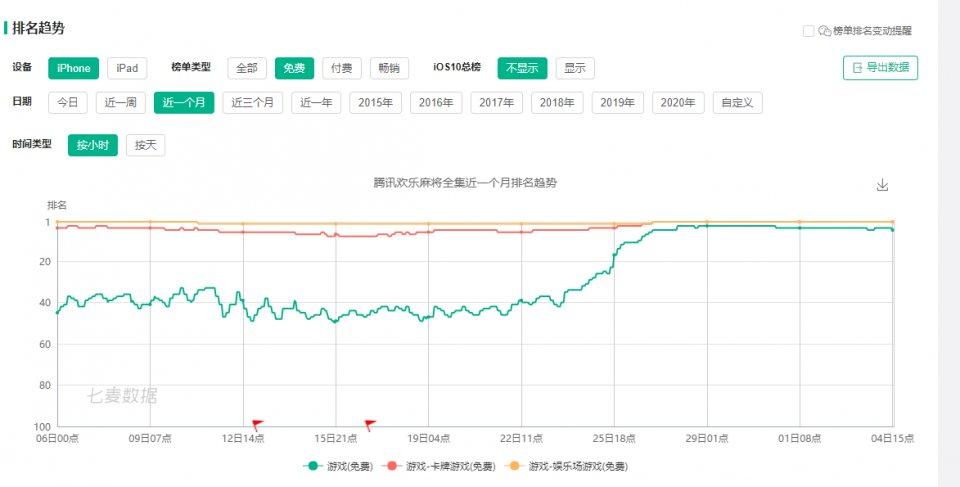
Task: Select the 2015年 date range
Action: click(x=375, y=103)
